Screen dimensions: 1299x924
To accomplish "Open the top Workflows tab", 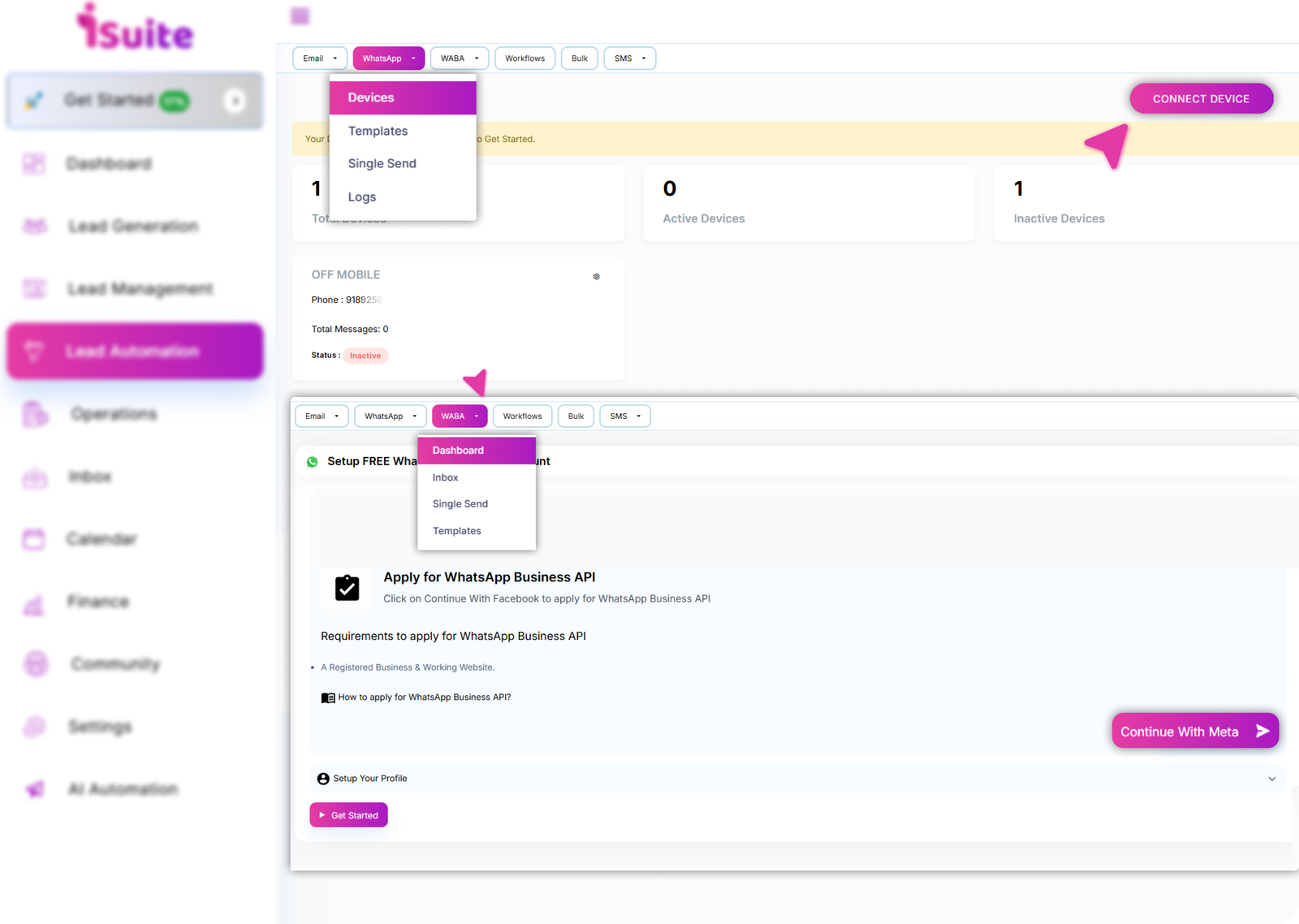I will point(524,58).
